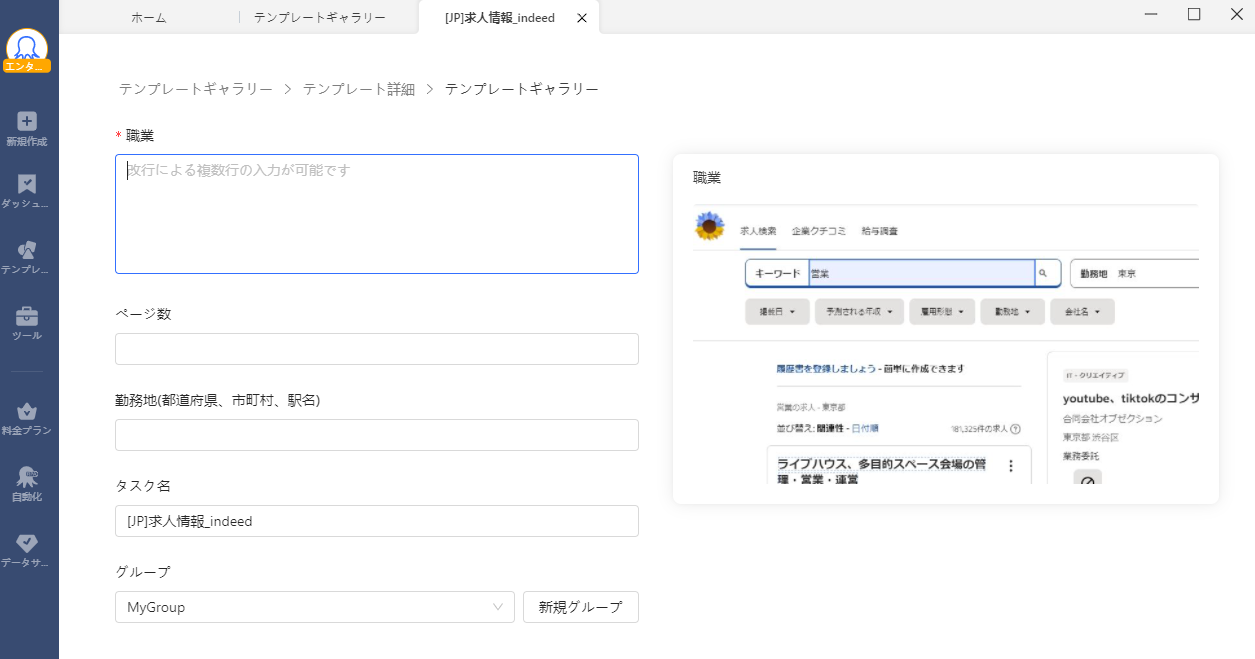Open the テンプレート sidebar icon
This screenshot has width=1255, height=659.
27,257
